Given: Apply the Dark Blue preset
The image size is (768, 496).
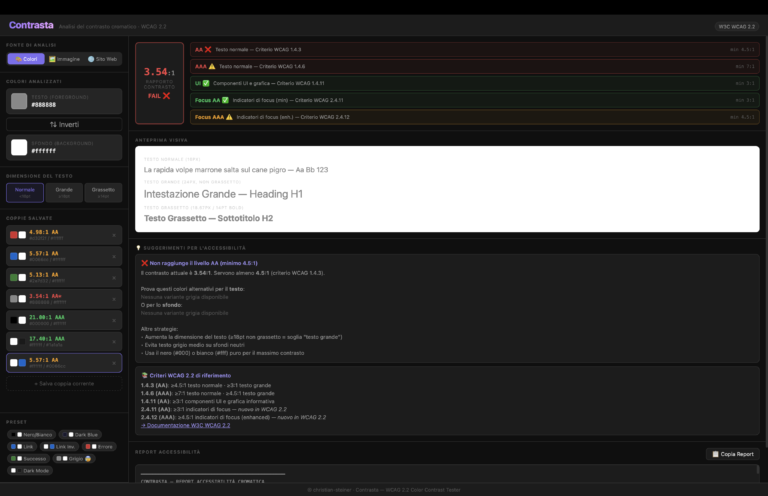Looking at the screenshot, I should [80, 434].
